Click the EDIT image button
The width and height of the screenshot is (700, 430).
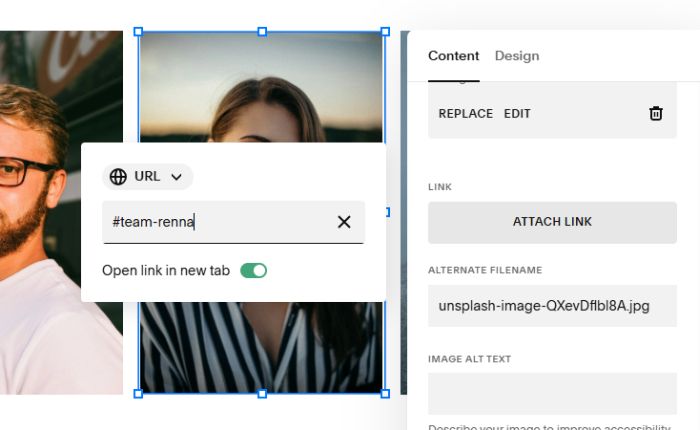(x=517, y=114)
